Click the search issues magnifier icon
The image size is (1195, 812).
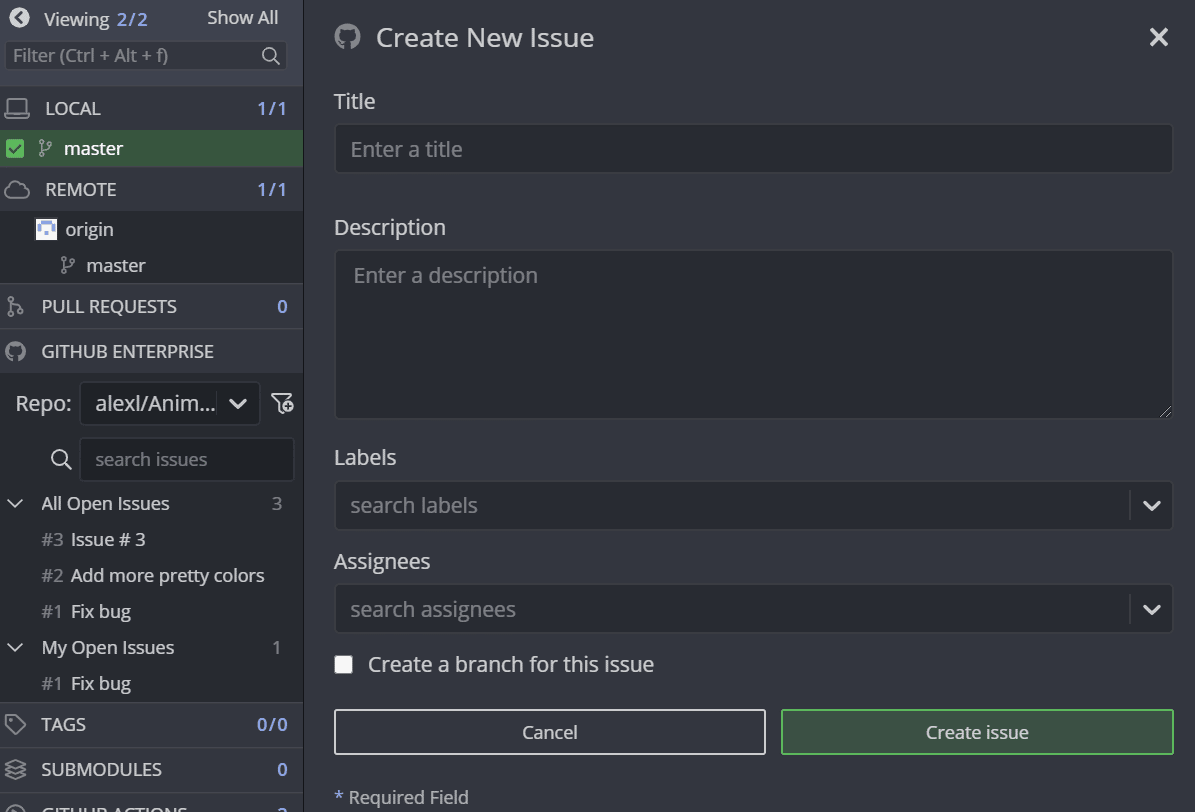[x=61, y=460]
